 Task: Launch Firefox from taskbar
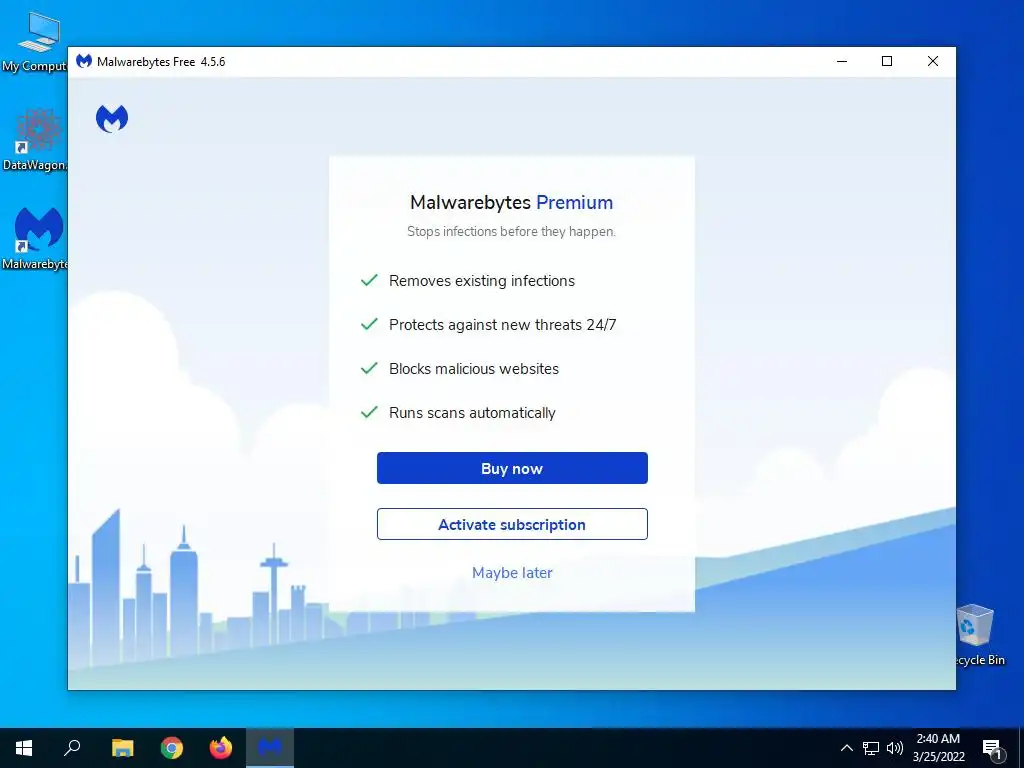(x=221, y=748)
